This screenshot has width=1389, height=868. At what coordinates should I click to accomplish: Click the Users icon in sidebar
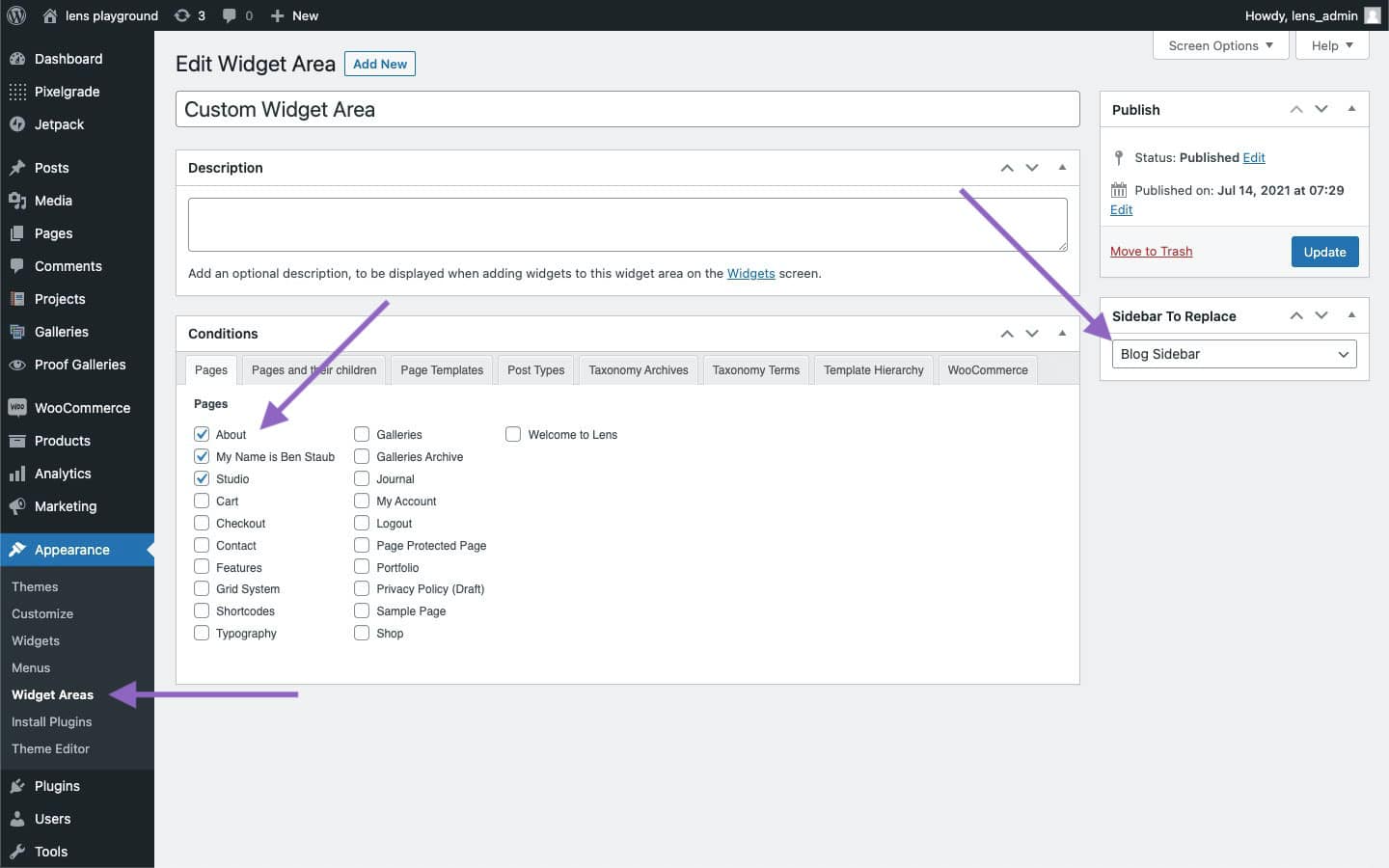[16, 819]
